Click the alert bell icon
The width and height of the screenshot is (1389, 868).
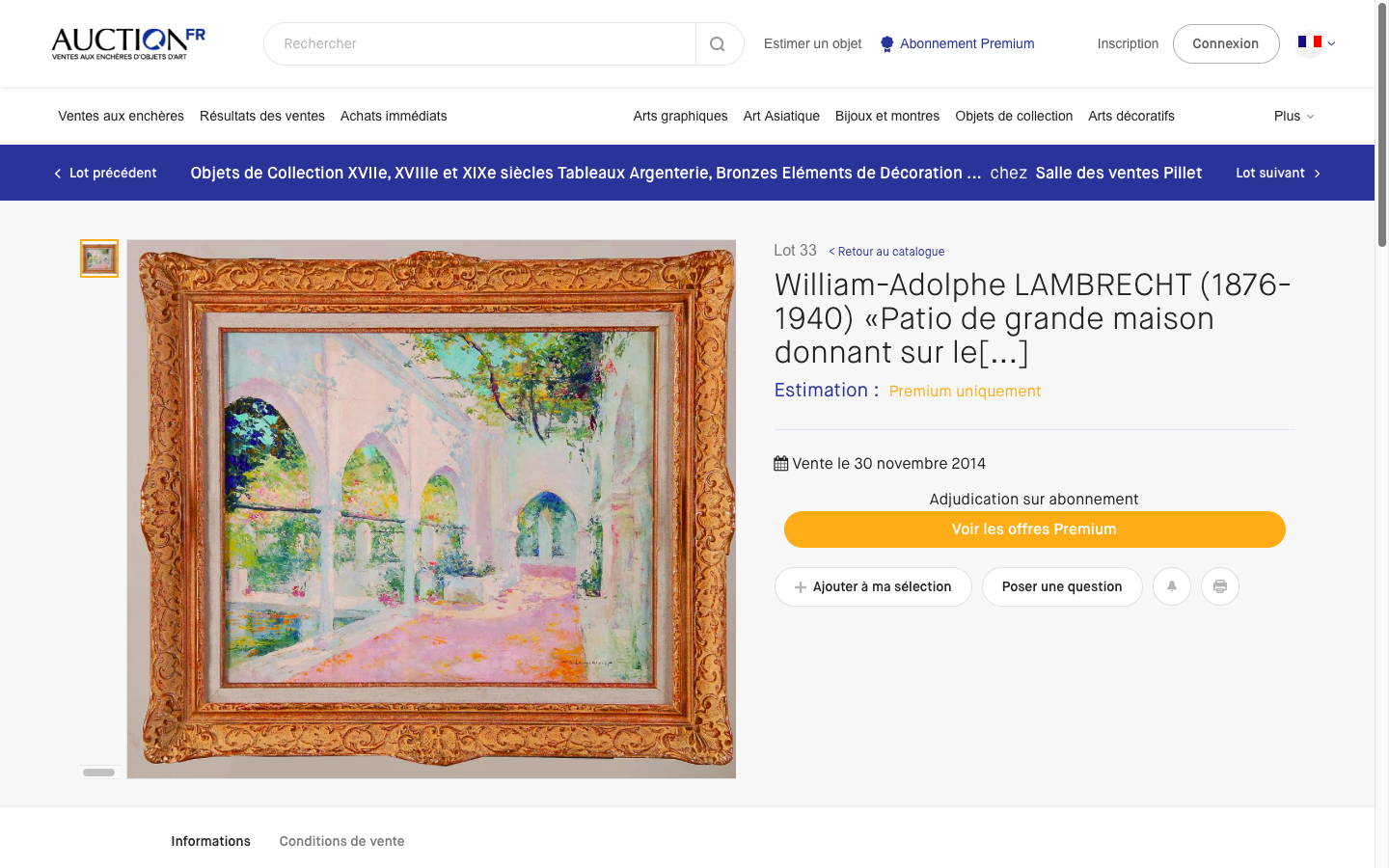coord(1172,586)
